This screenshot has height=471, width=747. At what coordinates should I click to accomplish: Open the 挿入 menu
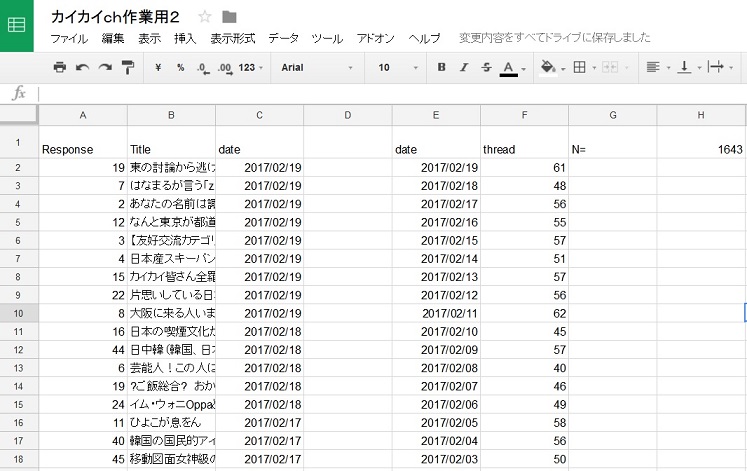185,38
